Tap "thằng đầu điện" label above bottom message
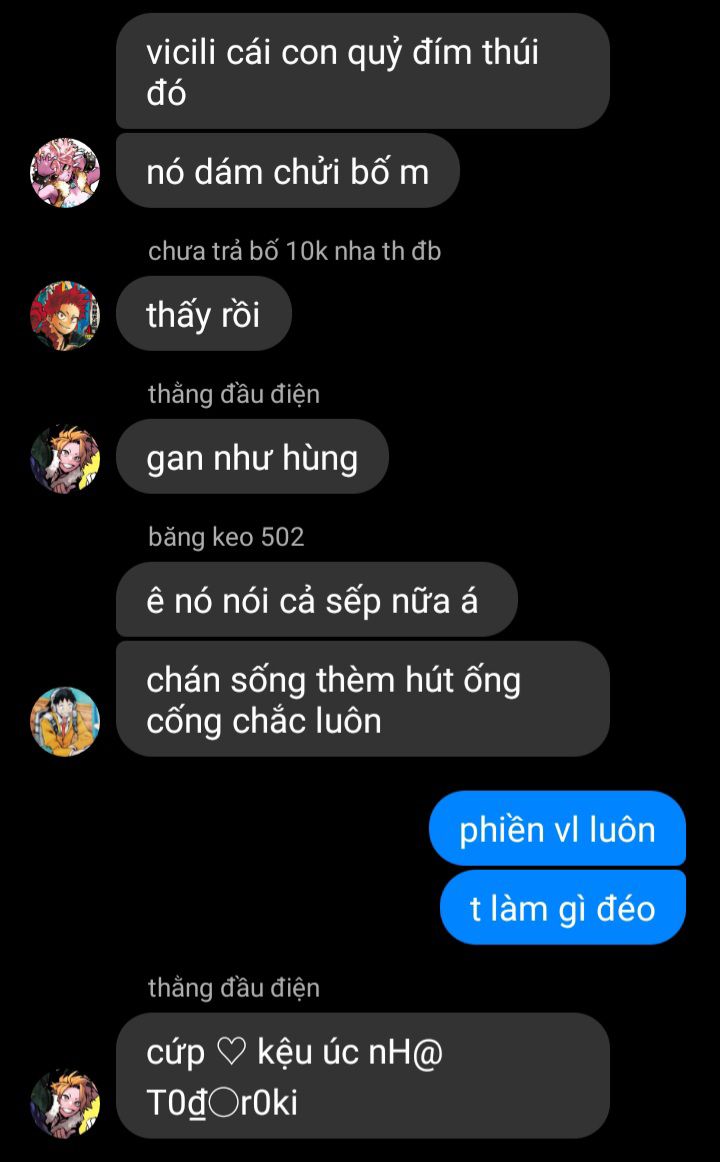 tap(233, 988)
